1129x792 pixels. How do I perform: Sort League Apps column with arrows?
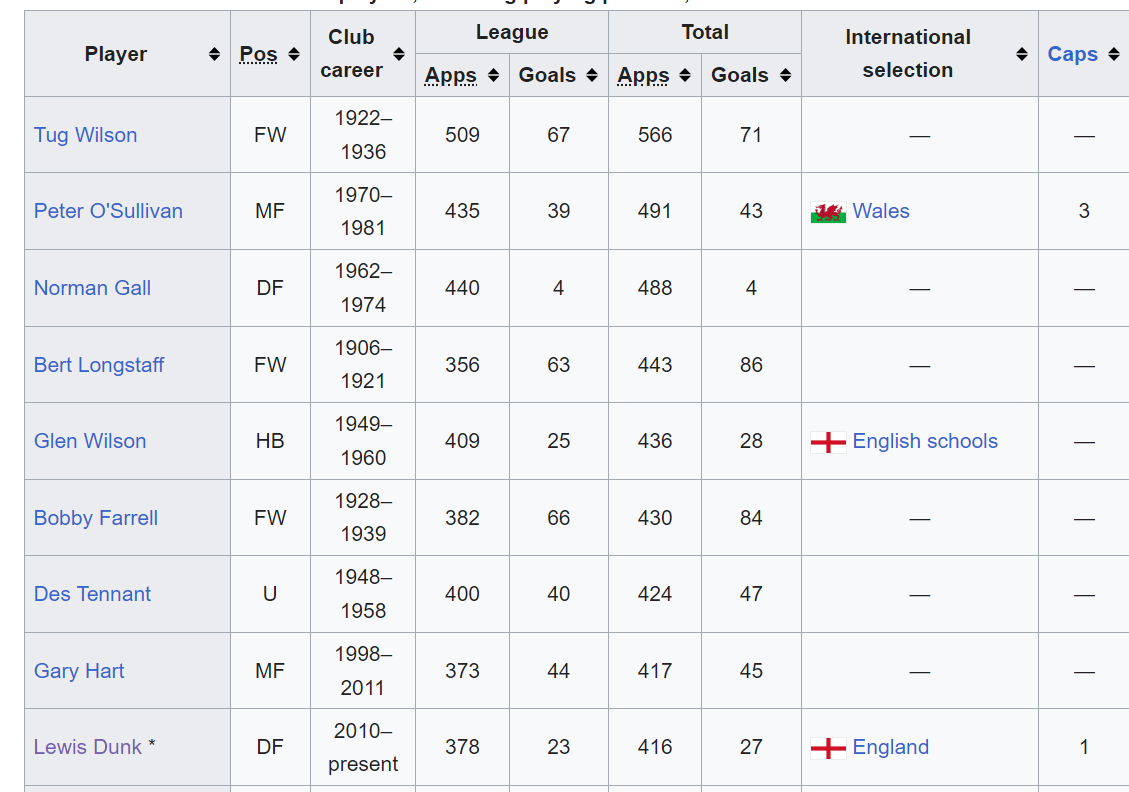click(x=493, y=75)
